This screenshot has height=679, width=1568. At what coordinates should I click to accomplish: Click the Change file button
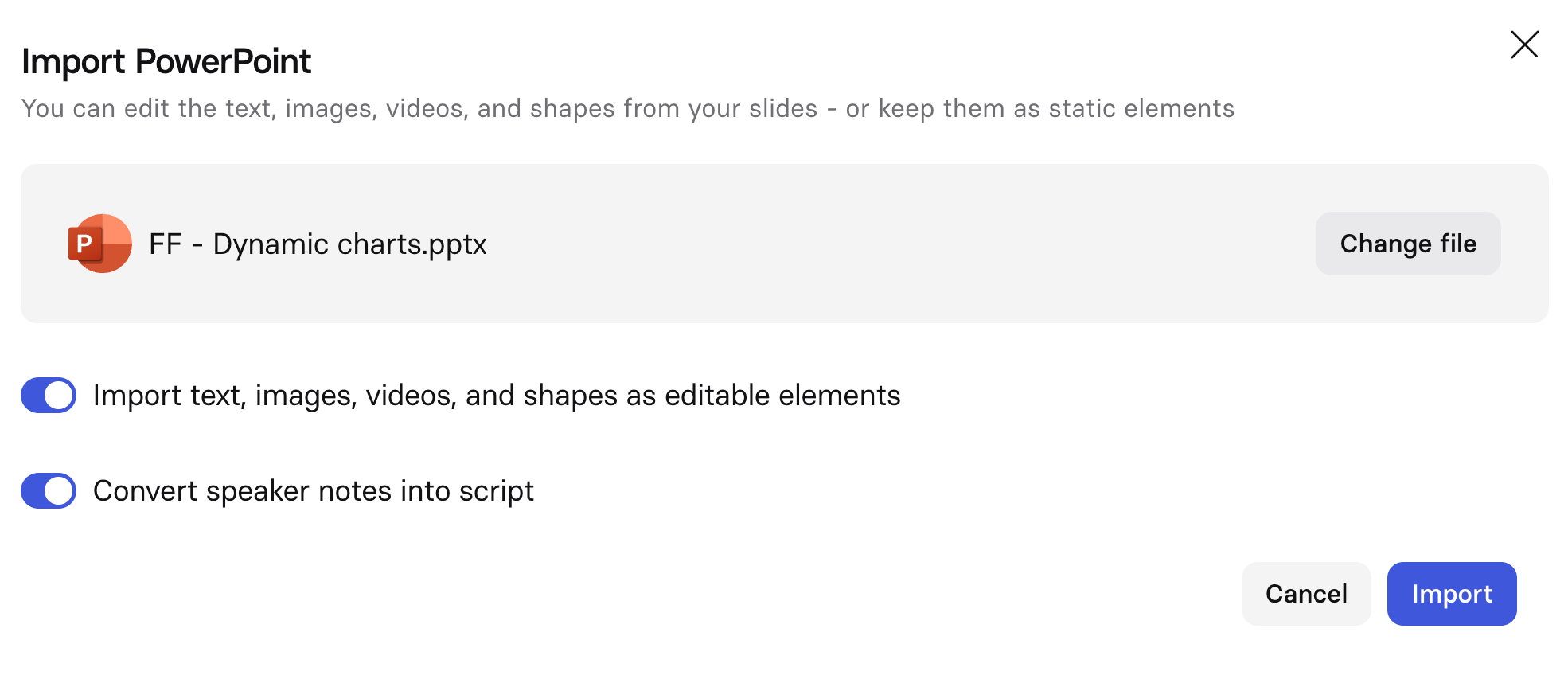point(1407,244)
